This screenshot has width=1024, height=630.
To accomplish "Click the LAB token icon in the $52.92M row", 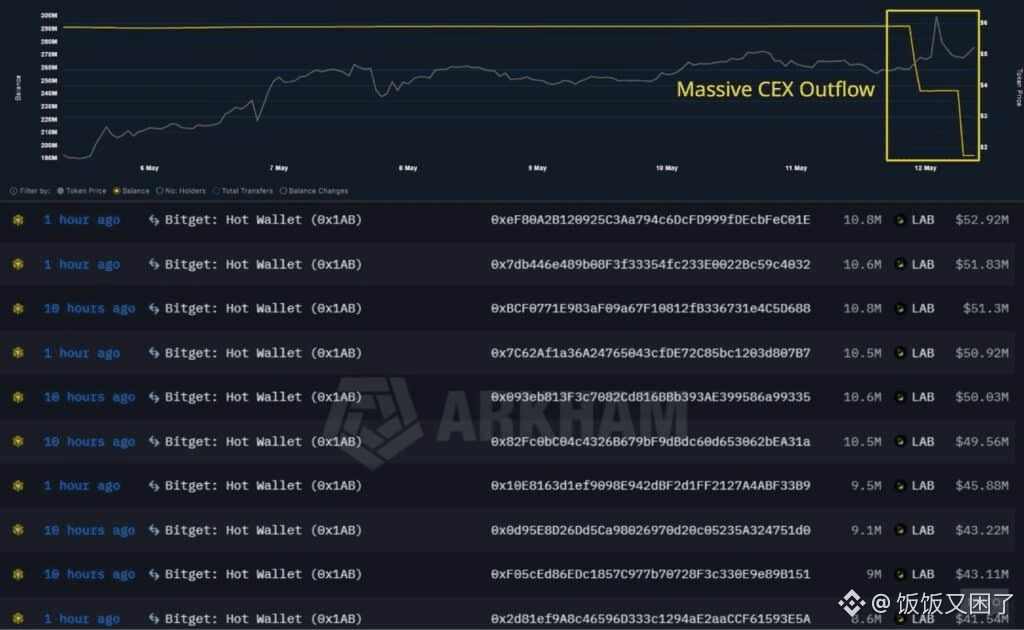I will pos(900,220).
